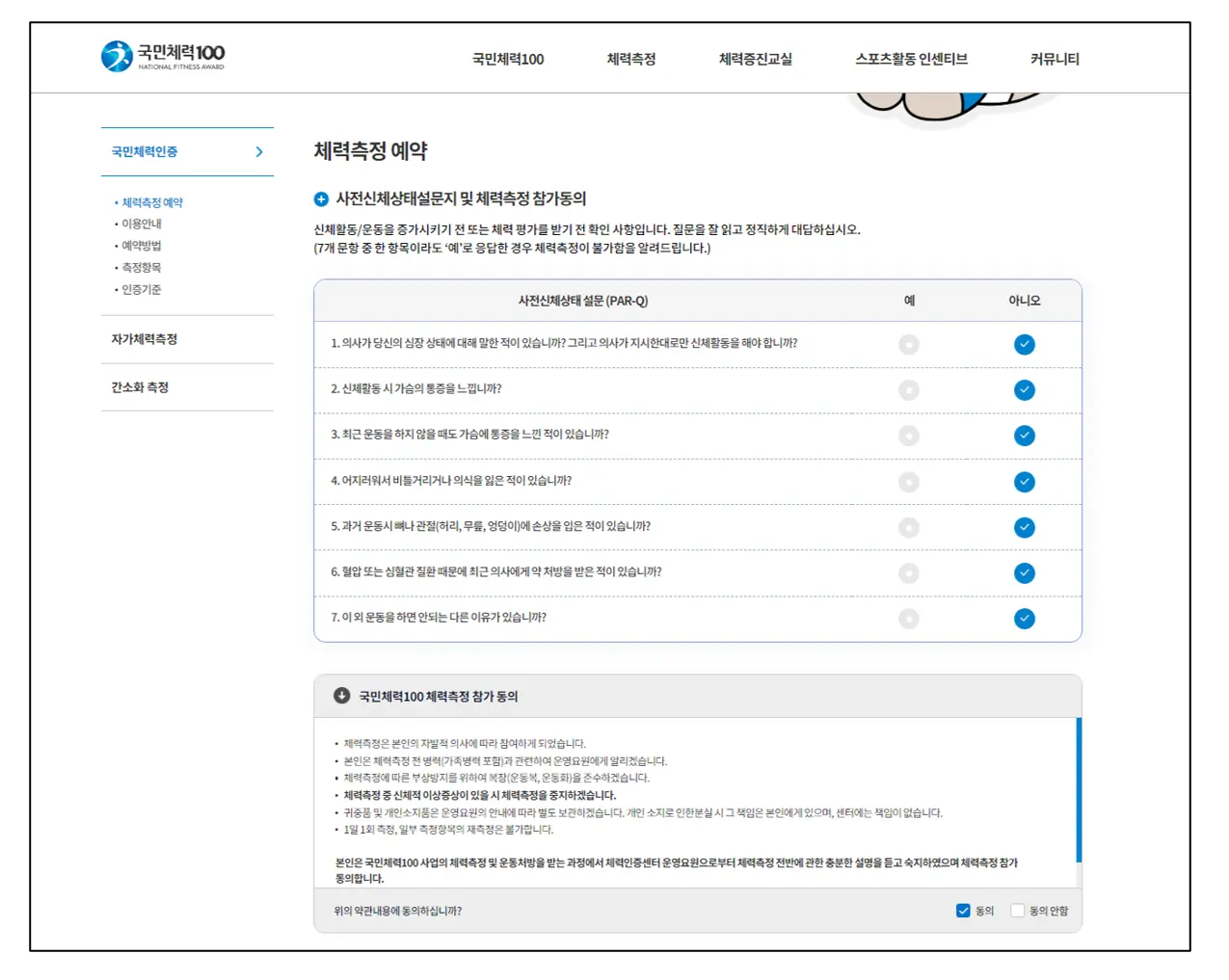The height and width of the screenshot is (980, 1229).
Task: Select 아니오 for question 3
Action: pyautogui.click(x=1025, y=436)
